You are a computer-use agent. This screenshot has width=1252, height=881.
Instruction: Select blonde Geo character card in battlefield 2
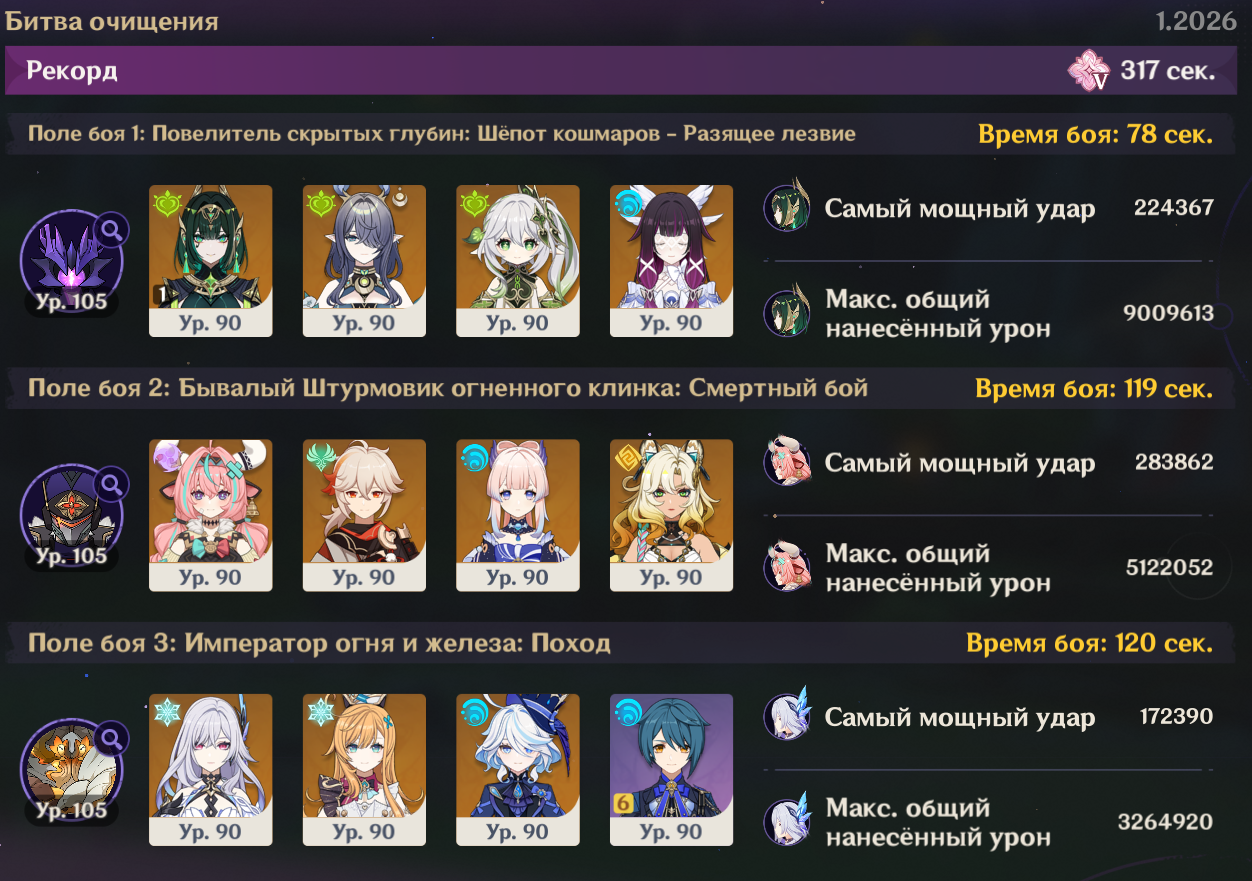tap(671, 515)
